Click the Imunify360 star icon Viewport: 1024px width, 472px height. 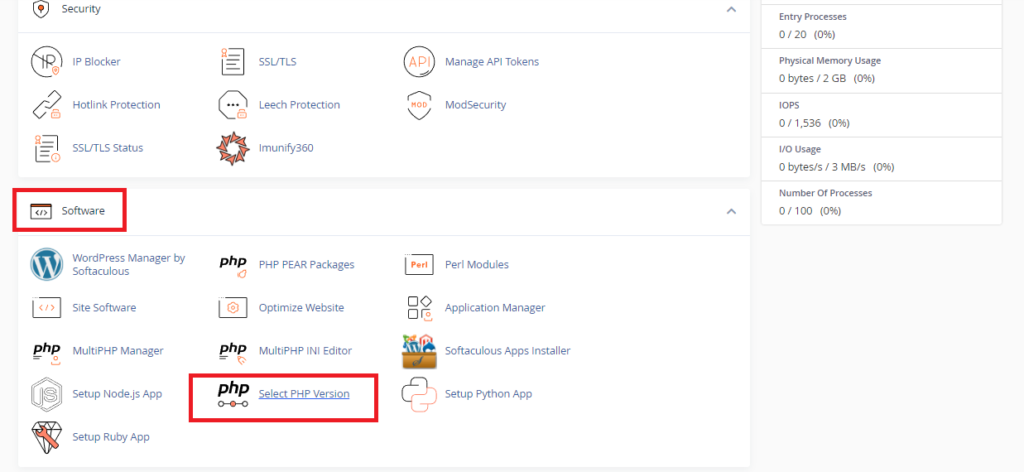click(x=232, y=148)
